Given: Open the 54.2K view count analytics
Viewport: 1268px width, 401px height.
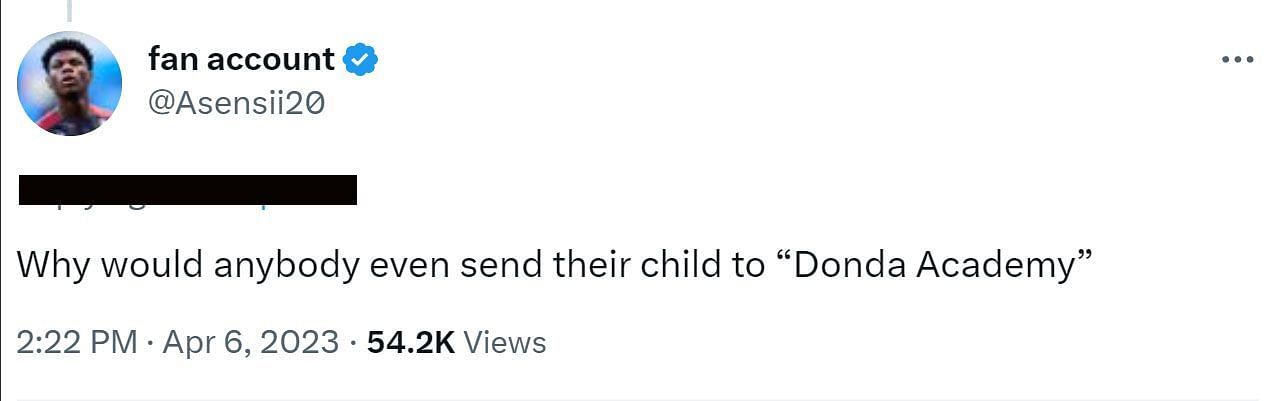Looking at the screenshot, I should point(411,343).
